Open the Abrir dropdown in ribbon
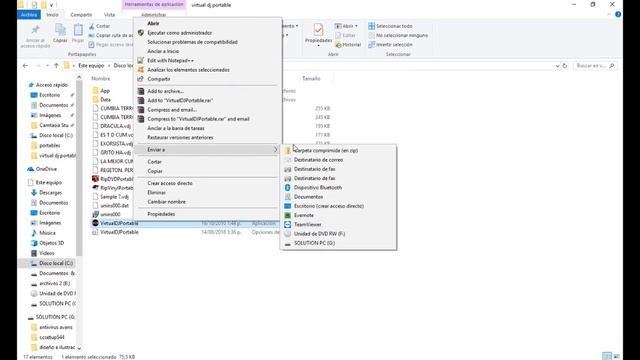 (346, 26)
